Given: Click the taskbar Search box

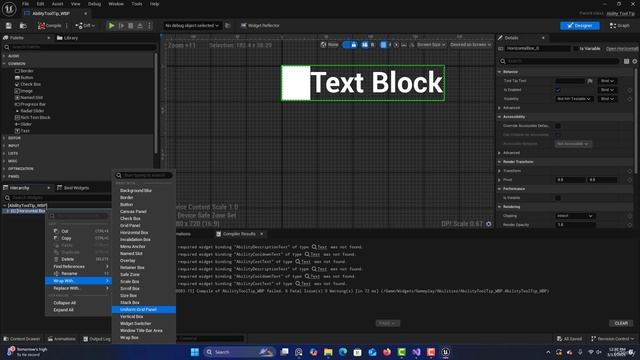Looking at the screenshot, I should pos(239,352).
